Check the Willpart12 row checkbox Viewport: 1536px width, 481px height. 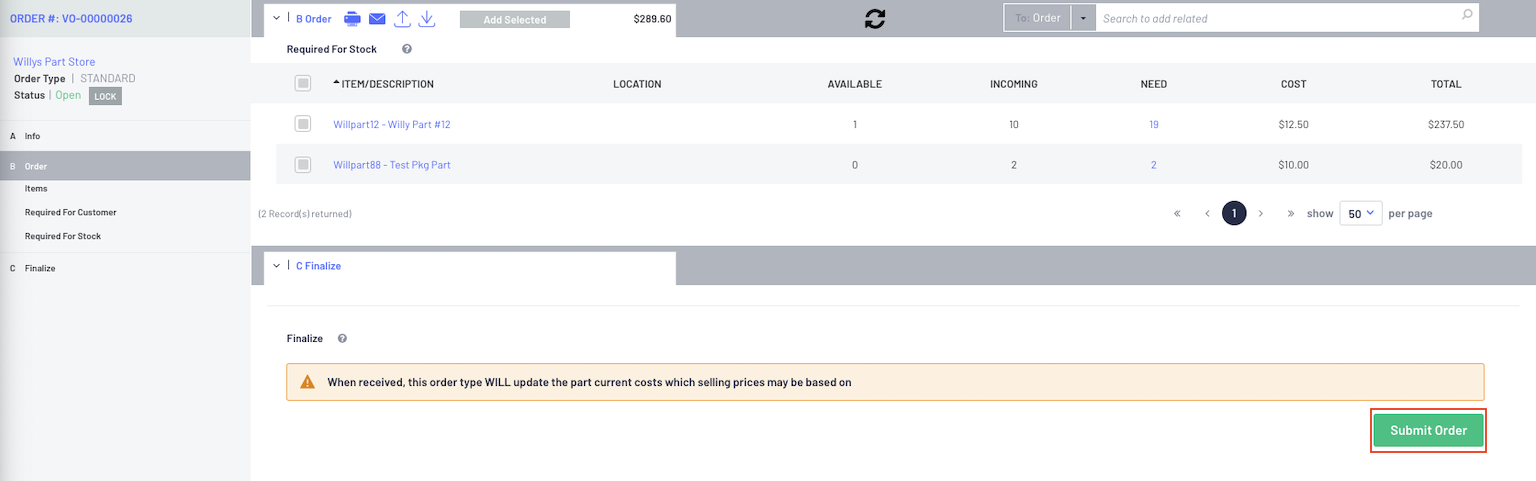pos(302,124)
